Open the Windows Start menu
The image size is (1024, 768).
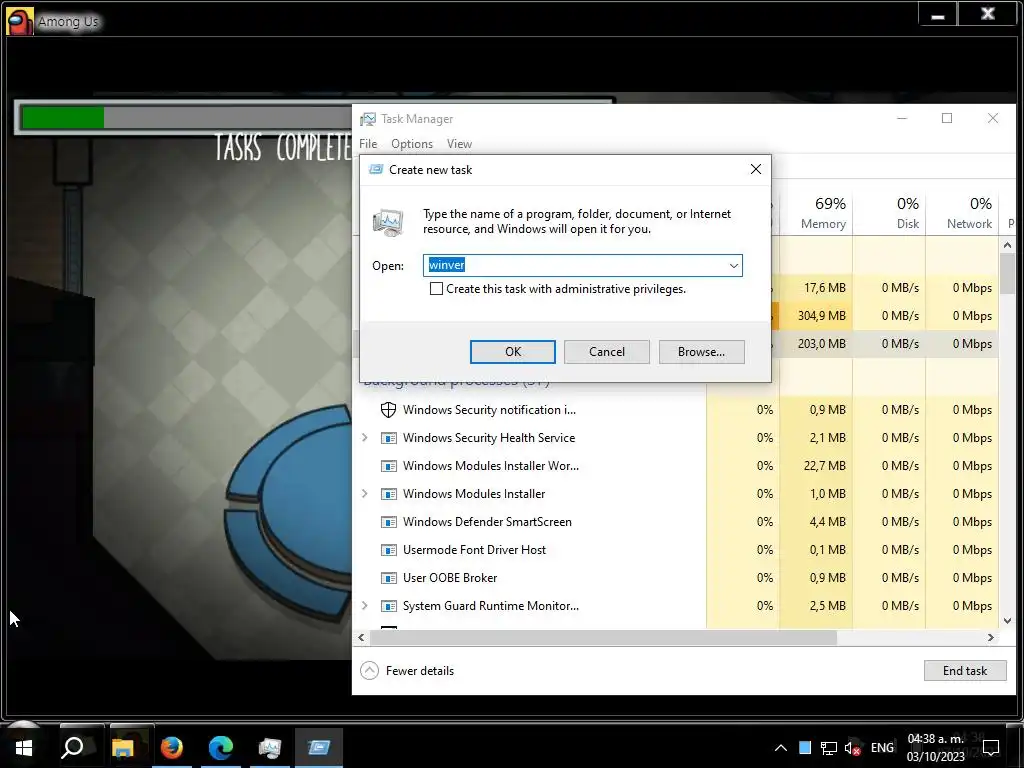(24, 747)
